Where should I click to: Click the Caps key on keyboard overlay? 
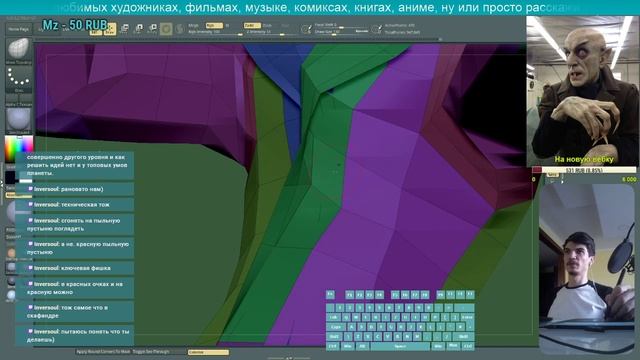coord(336,327)
